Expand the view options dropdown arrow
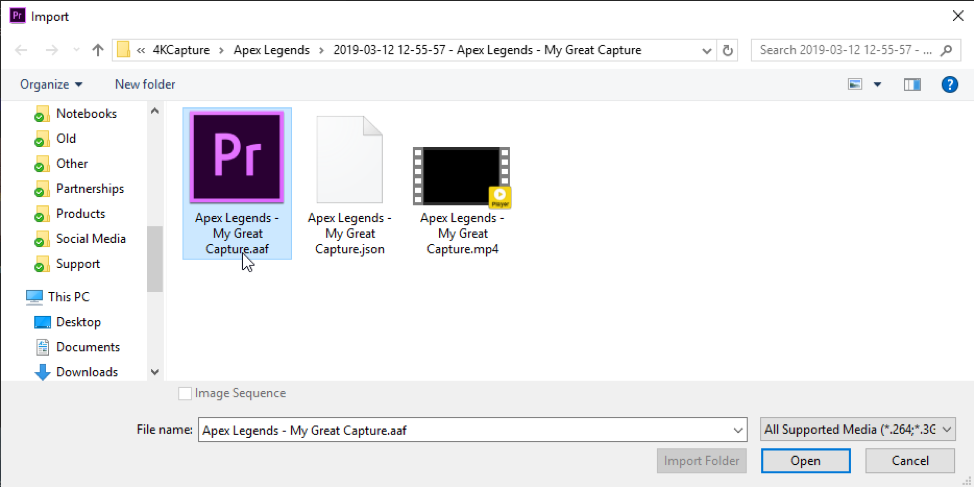The image size is (974, 487). [878, 85]
